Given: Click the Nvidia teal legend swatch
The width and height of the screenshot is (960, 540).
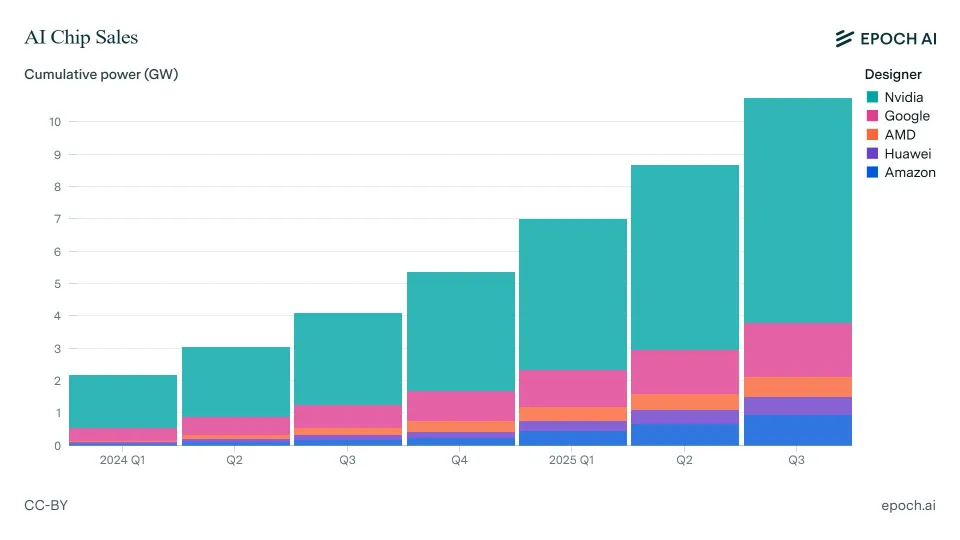Looking at the screenshot, I should (x=872, y=97).
